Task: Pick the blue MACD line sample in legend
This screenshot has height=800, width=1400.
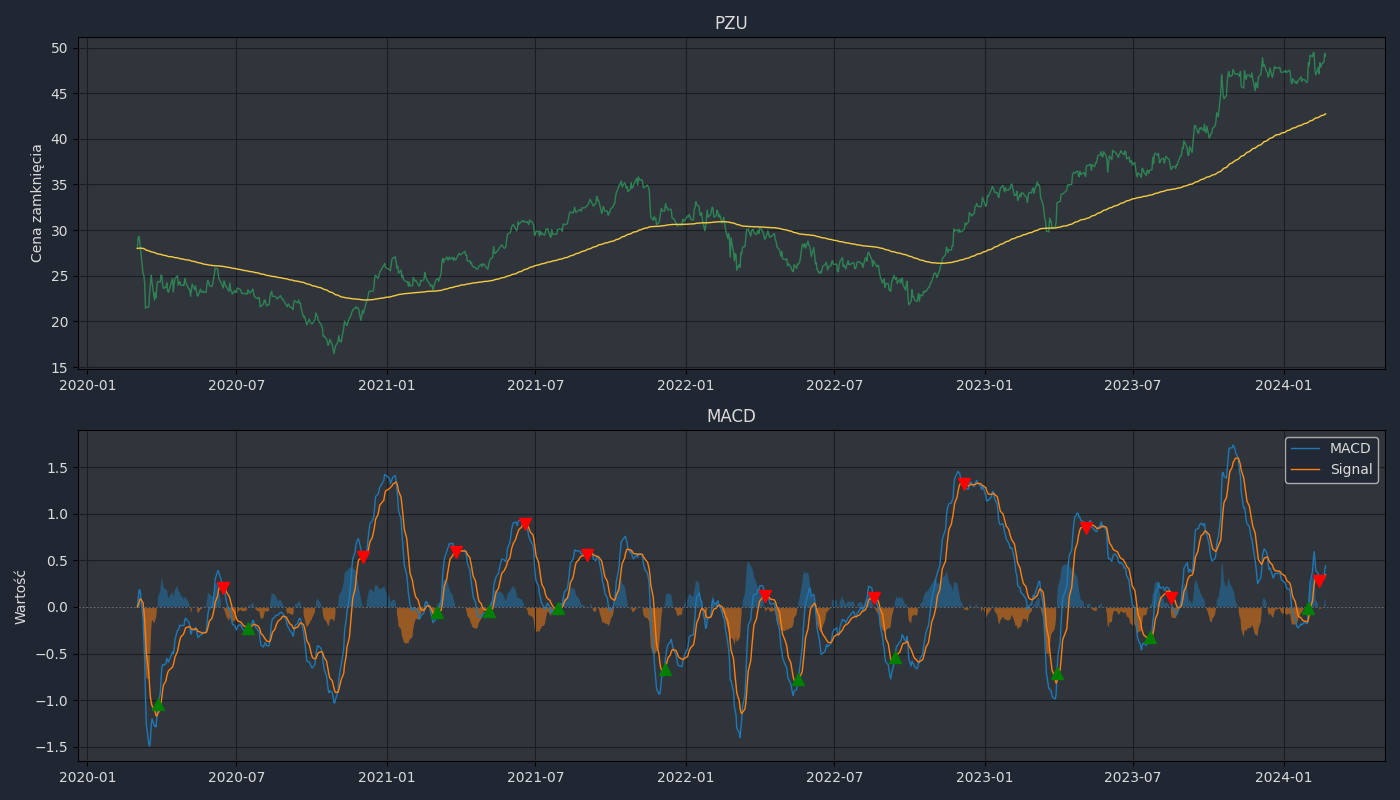Action: pyautogui.click(x=1305, y=449)
